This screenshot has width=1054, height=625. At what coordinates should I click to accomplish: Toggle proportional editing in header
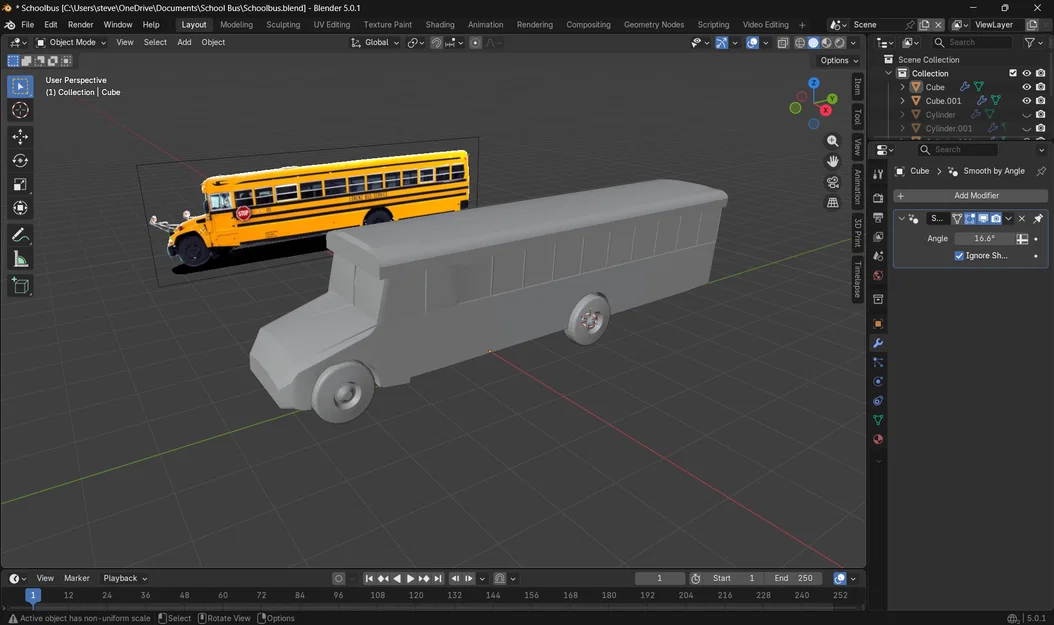pos(475,42)
